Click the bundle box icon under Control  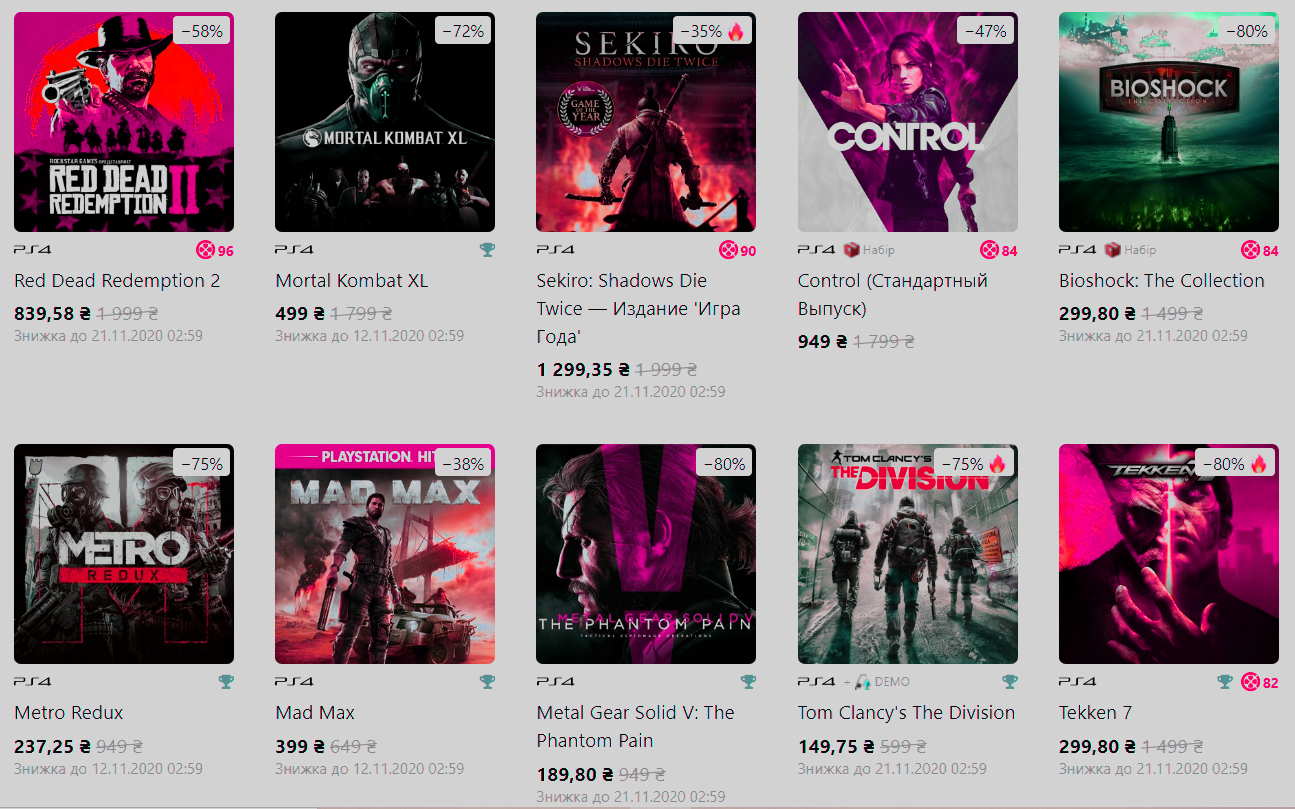[852, 250]
